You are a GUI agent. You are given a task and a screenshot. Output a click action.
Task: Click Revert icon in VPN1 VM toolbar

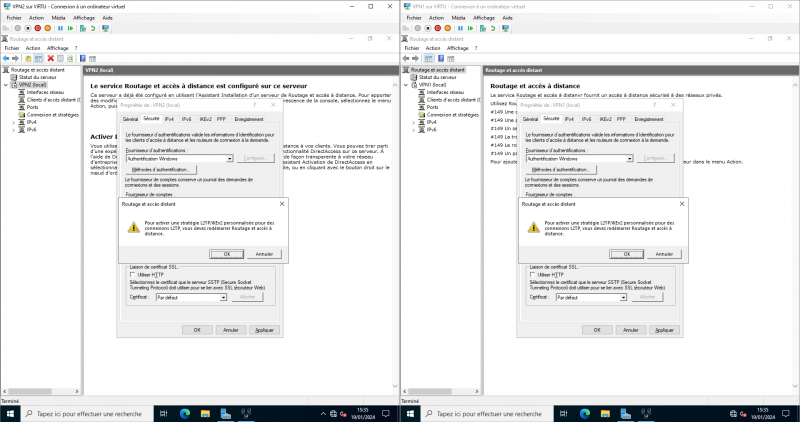point(493,29)
